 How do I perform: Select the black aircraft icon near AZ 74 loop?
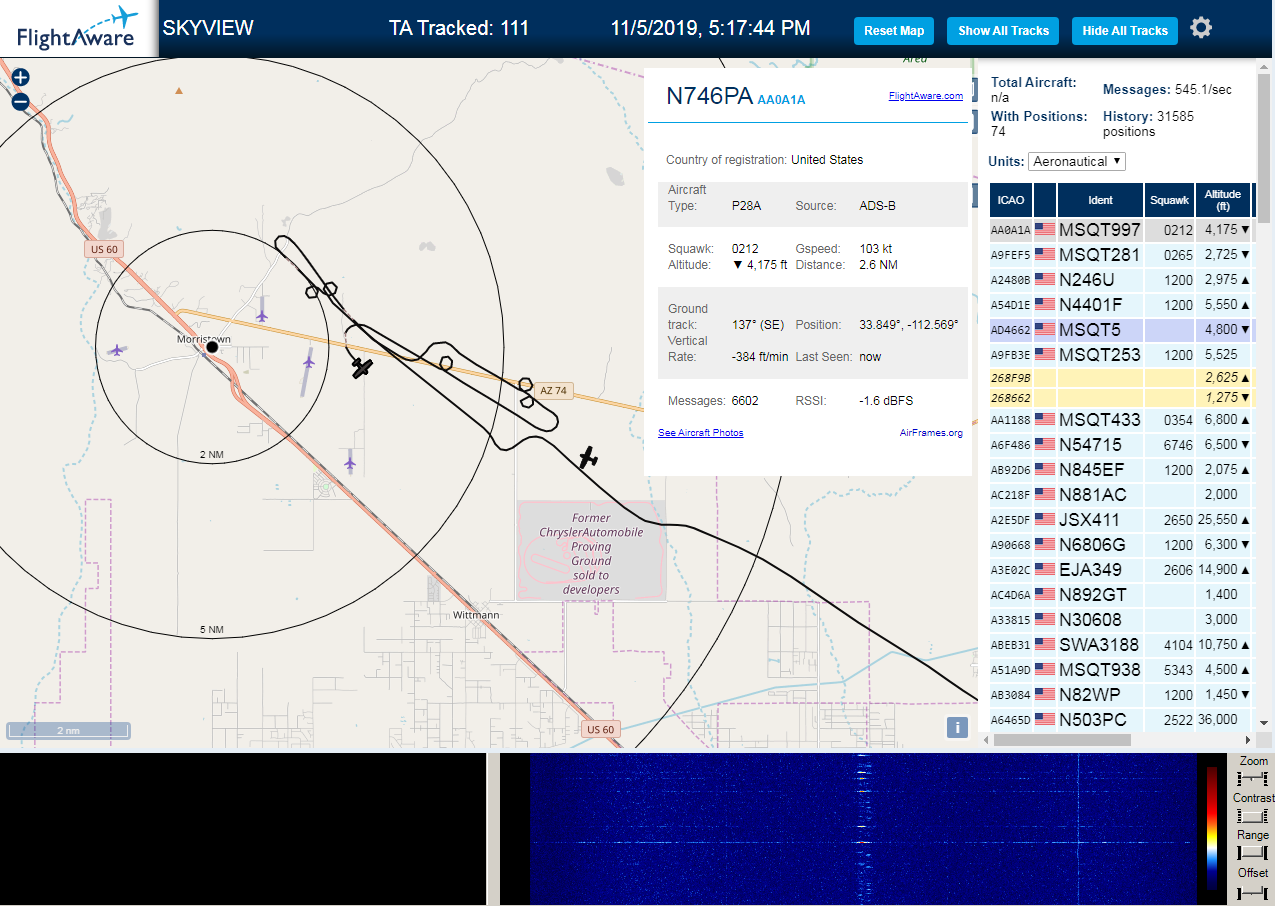(362, 368)
